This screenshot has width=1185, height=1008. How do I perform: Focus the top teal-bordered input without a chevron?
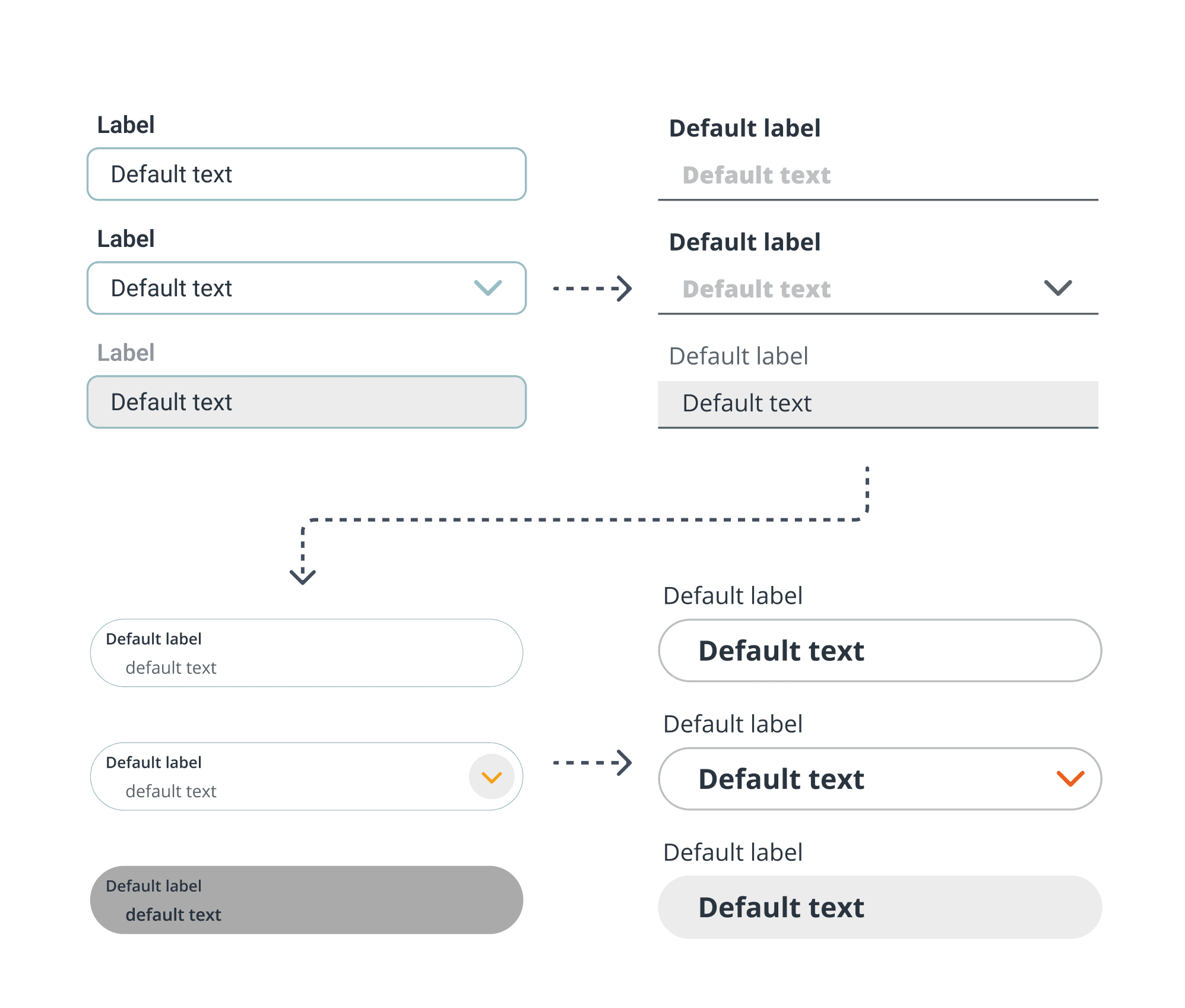(x=306, y=174)
